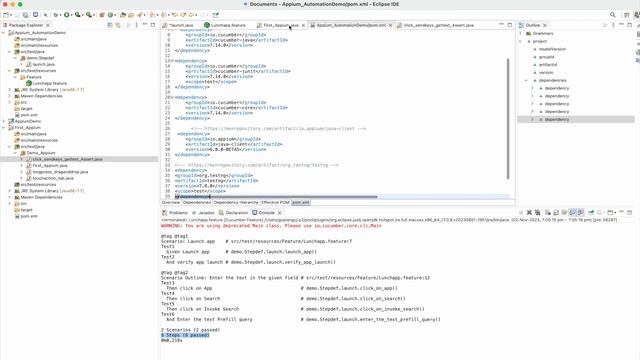Toggle Show Console on standard error
The image size is (640, 360).
(x=581, y=212)
